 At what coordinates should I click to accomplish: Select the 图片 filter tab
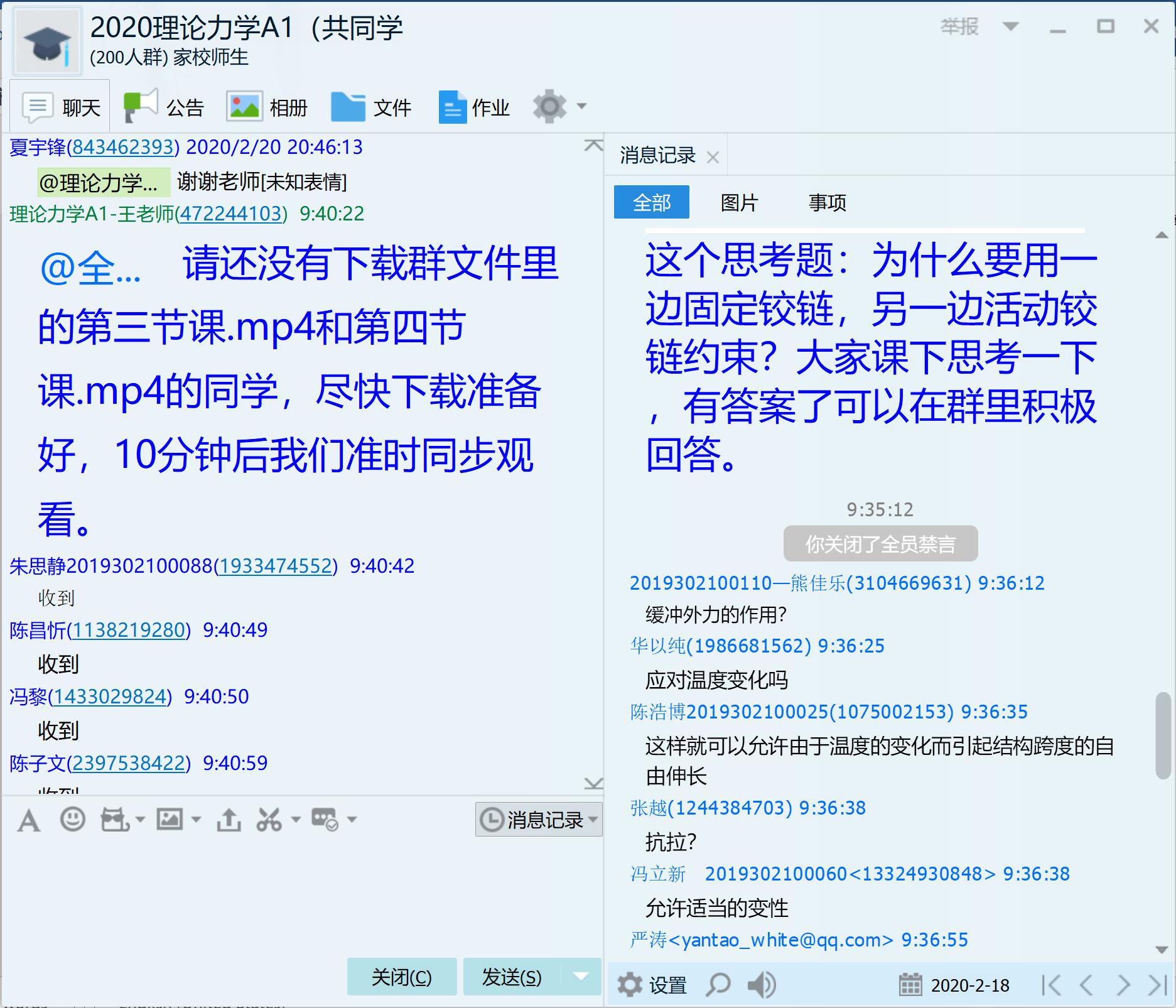(739, 202)
